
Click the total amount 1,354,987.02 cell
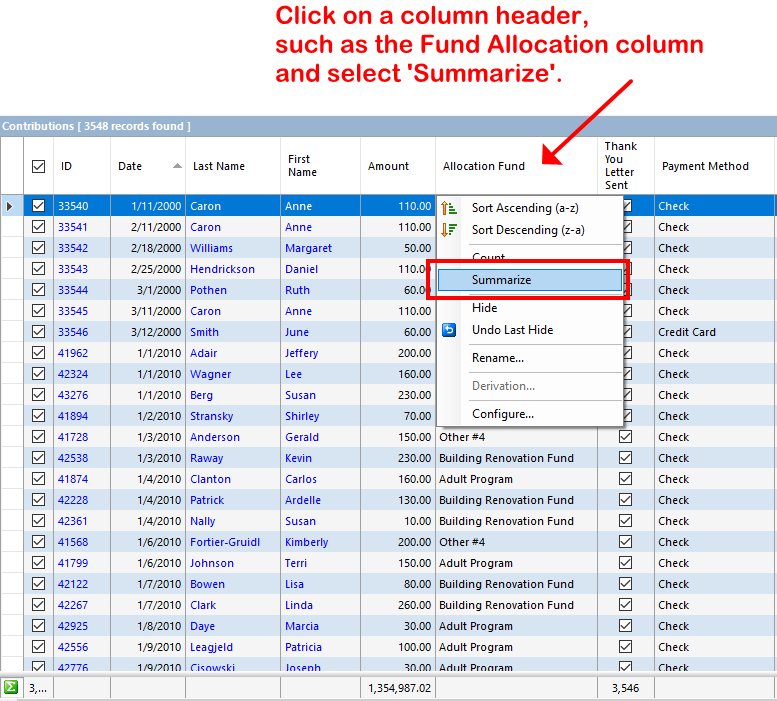pos(385,688)
